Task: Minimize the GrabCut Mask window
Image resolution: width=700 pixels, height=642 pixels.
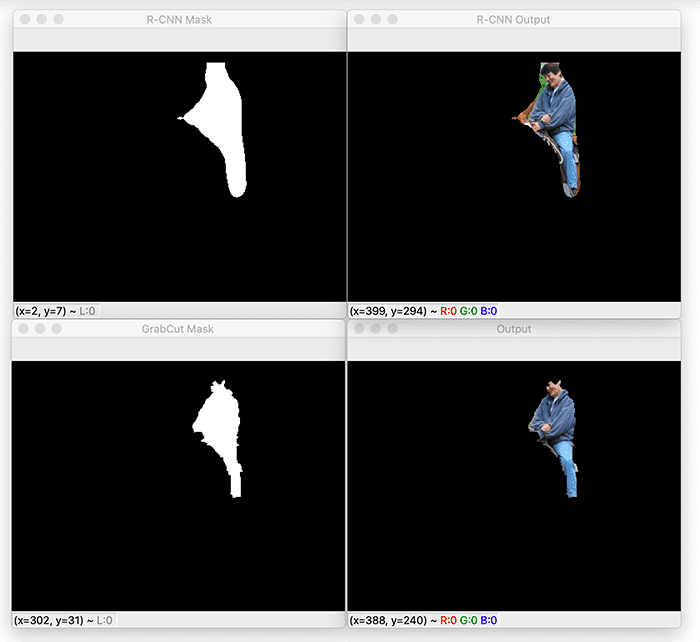Action: (41, 328)
